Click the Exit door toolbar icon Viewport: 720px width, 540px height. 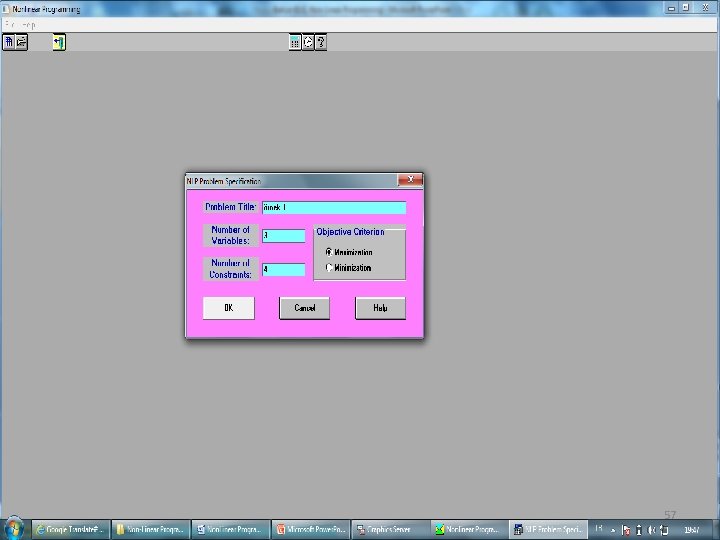click(59, 42)
